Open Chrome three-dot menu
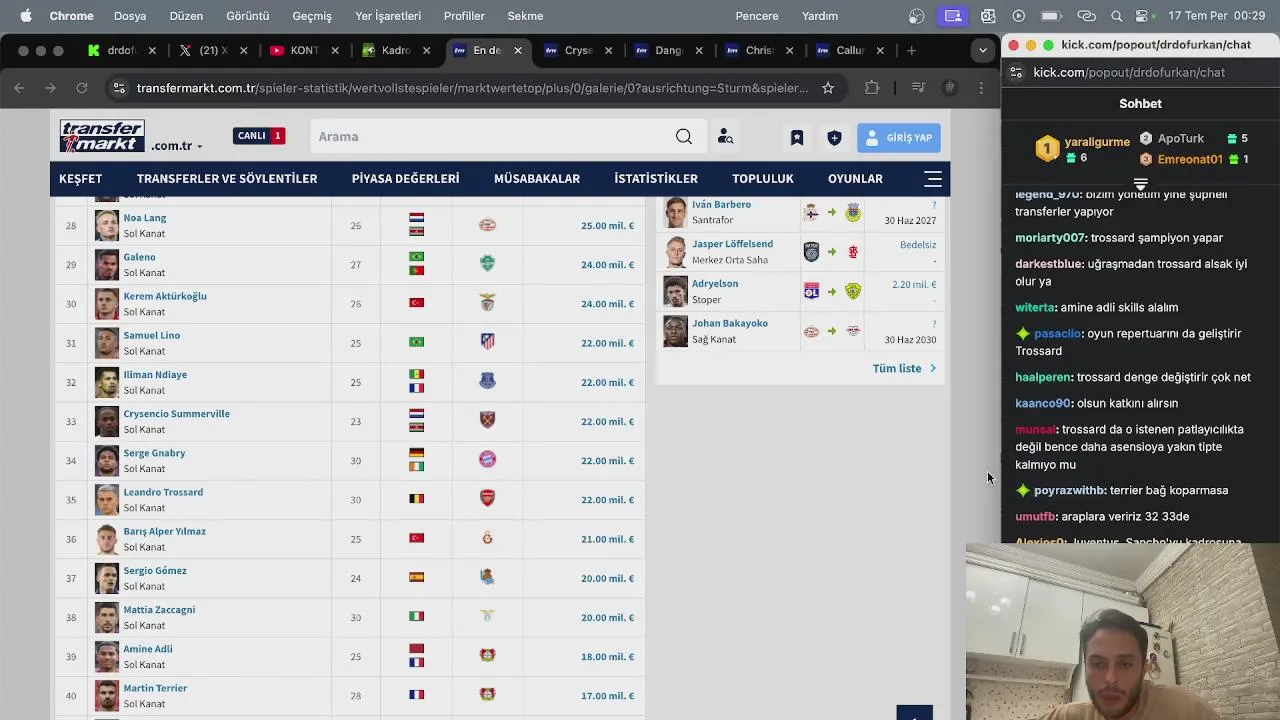The image size is (1280, 720). click(981, 88)
